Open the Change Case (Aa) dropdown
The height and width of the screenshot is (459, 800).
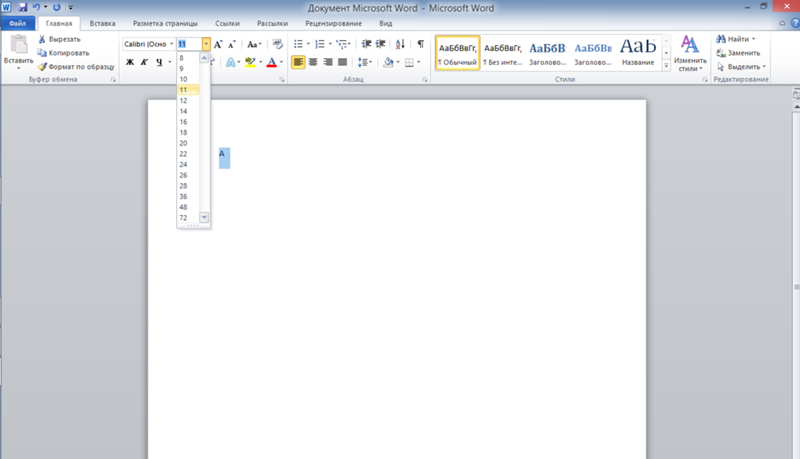254,44
